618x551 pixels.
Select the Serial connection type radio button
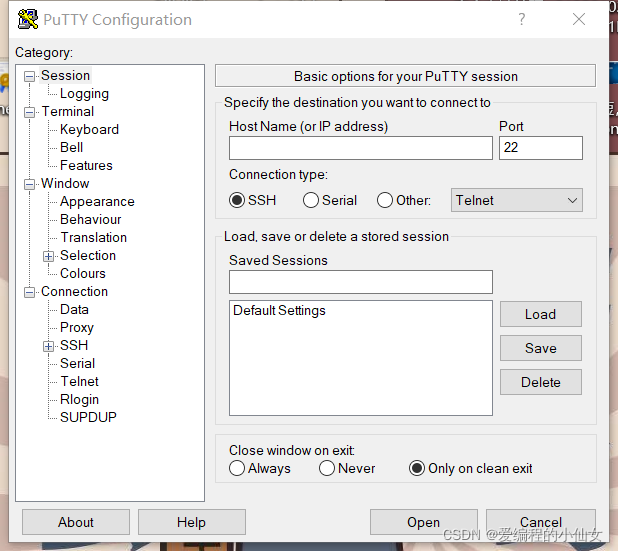pyautogui.click(x=311, y=200)
